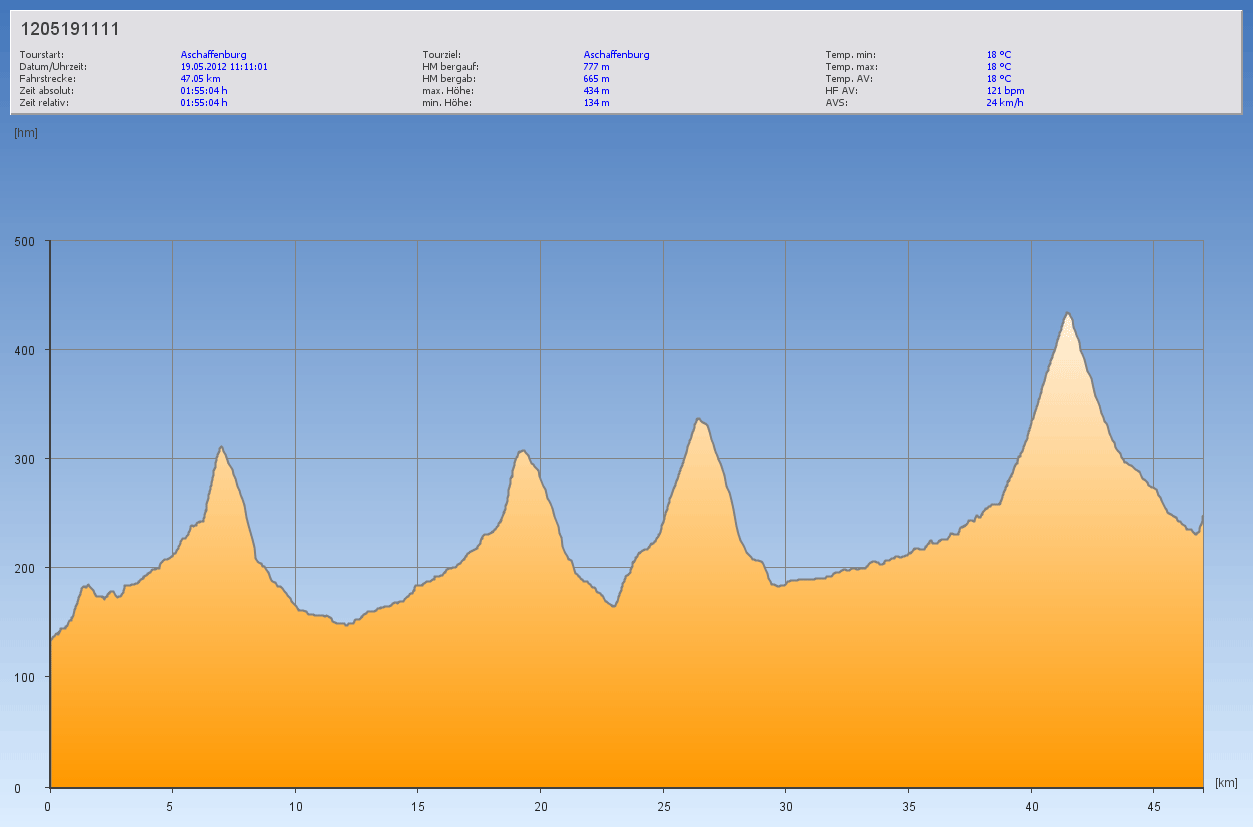Click the AVS value 24 km/h

tap(1004, 103)
